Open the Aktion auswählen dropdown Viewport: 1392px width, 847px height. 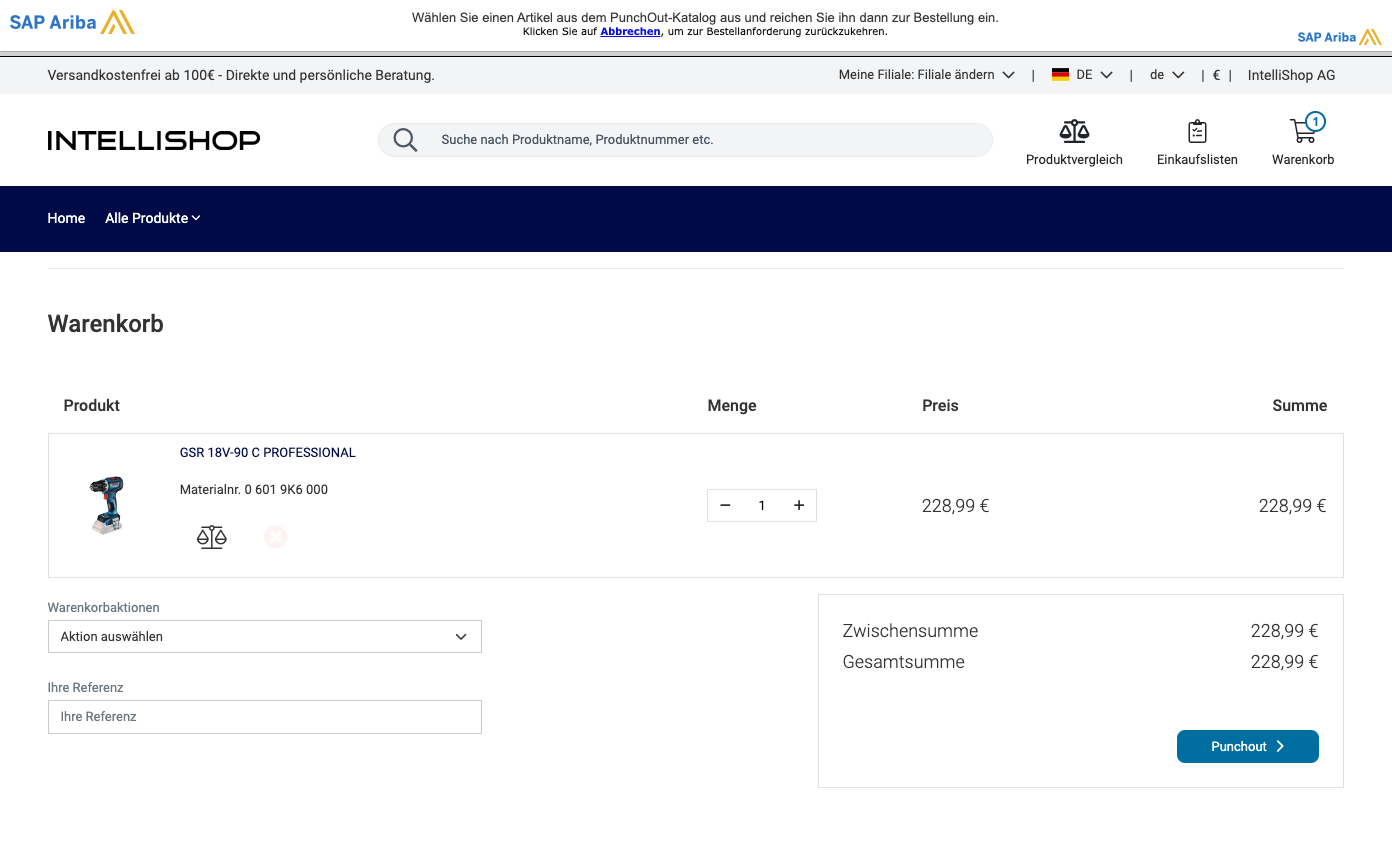click(265, 636)
